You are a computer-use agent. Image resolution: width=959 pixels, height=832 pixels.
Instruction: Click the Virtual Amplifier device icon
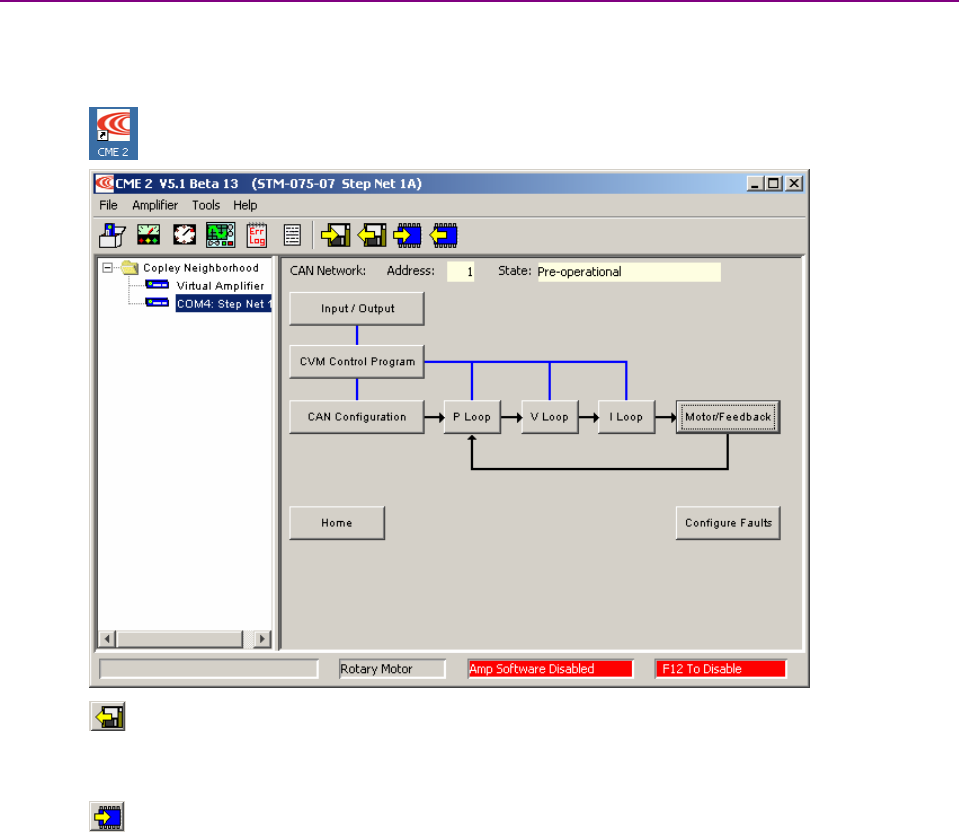coord(157,284)
